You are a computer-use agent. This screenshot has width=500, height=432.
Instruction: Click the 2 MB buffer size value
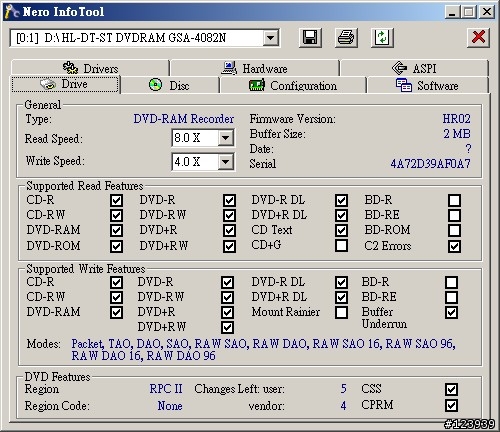[x=457, y=134]
